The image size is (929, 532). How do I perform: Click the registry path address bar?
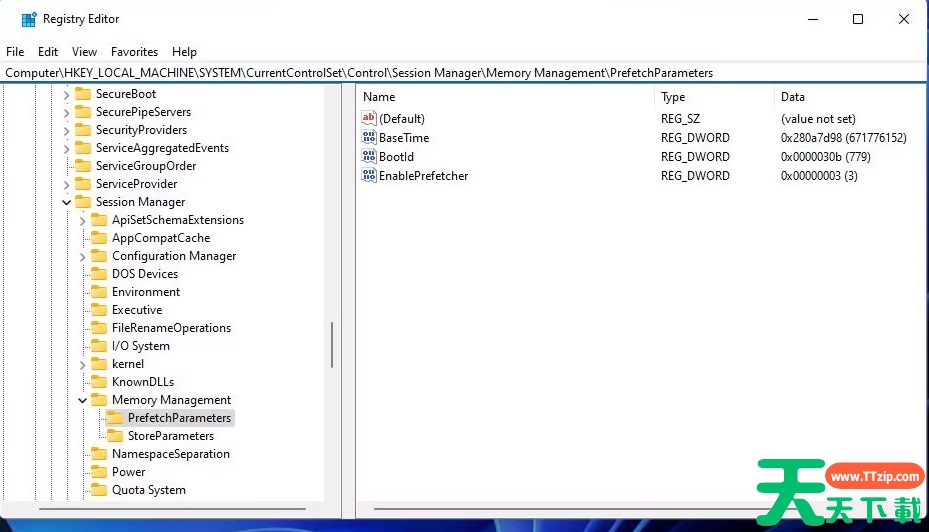[x=464, y=73]
